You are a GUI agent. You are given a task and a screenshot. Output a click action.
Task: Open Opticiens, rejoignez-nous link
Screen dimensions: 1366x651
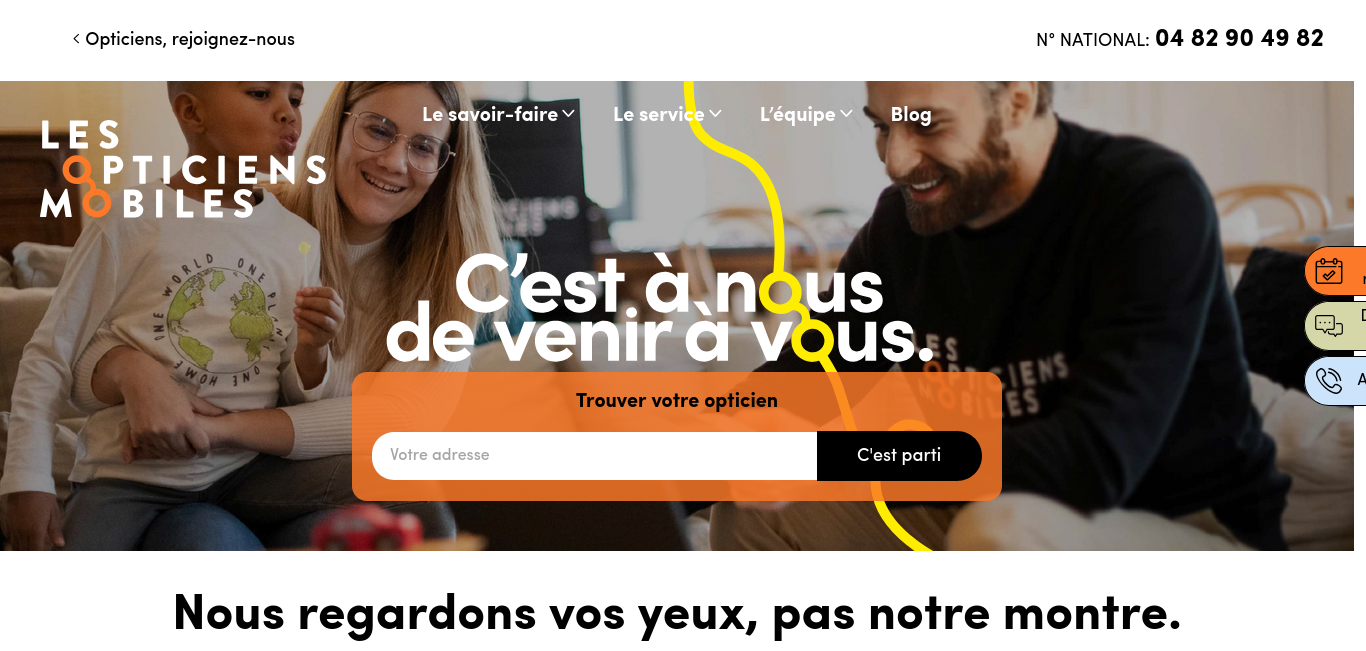coord(190,39)
